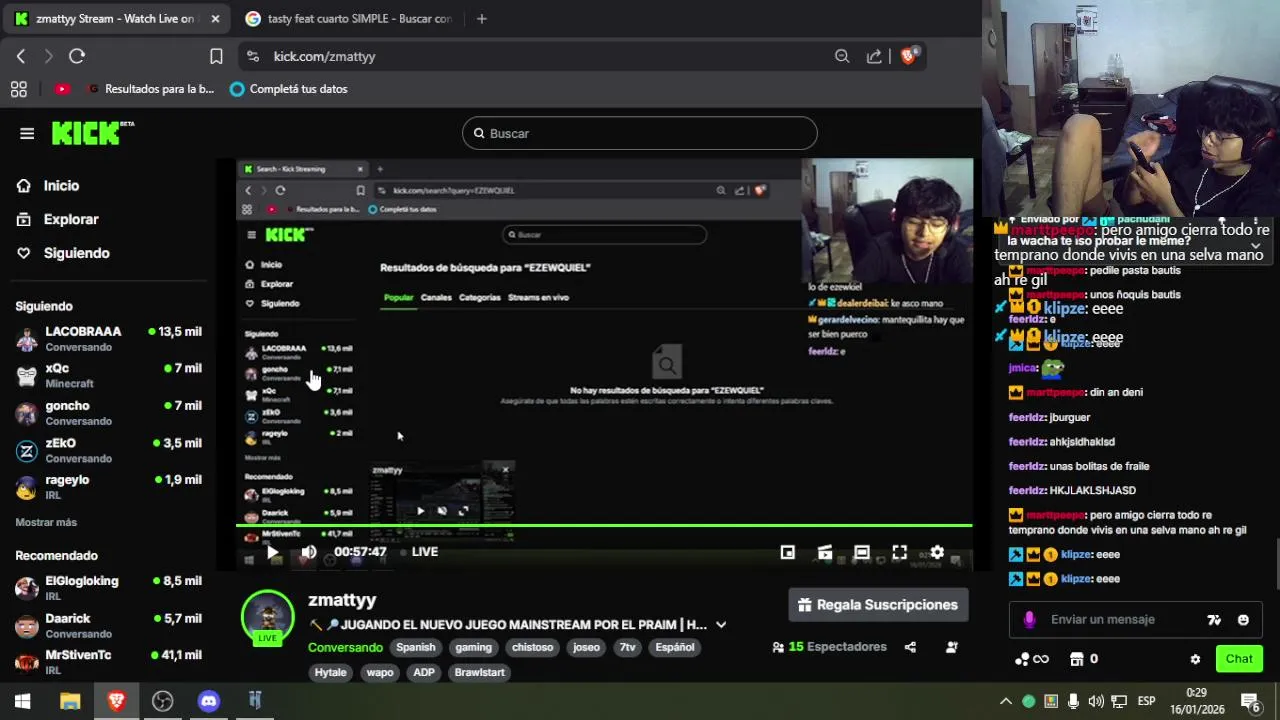Open the Kick hamburger menu
The width and height of the screenshot is (1280, 720).
pyautogui.click(x=27, y=133)
